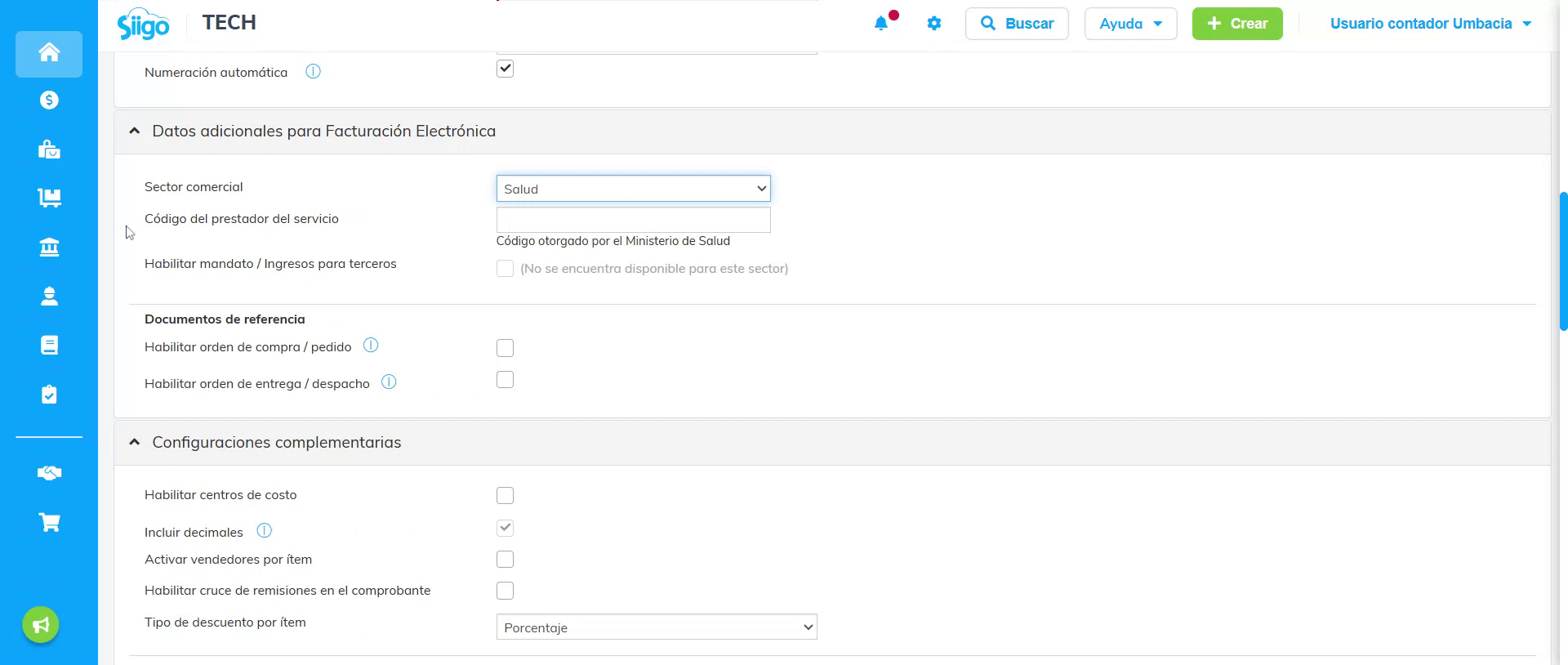Enable Habilitar centros de costo checkbox
The height and width of the screenshot is (665, 1568).
click(505, 496)
